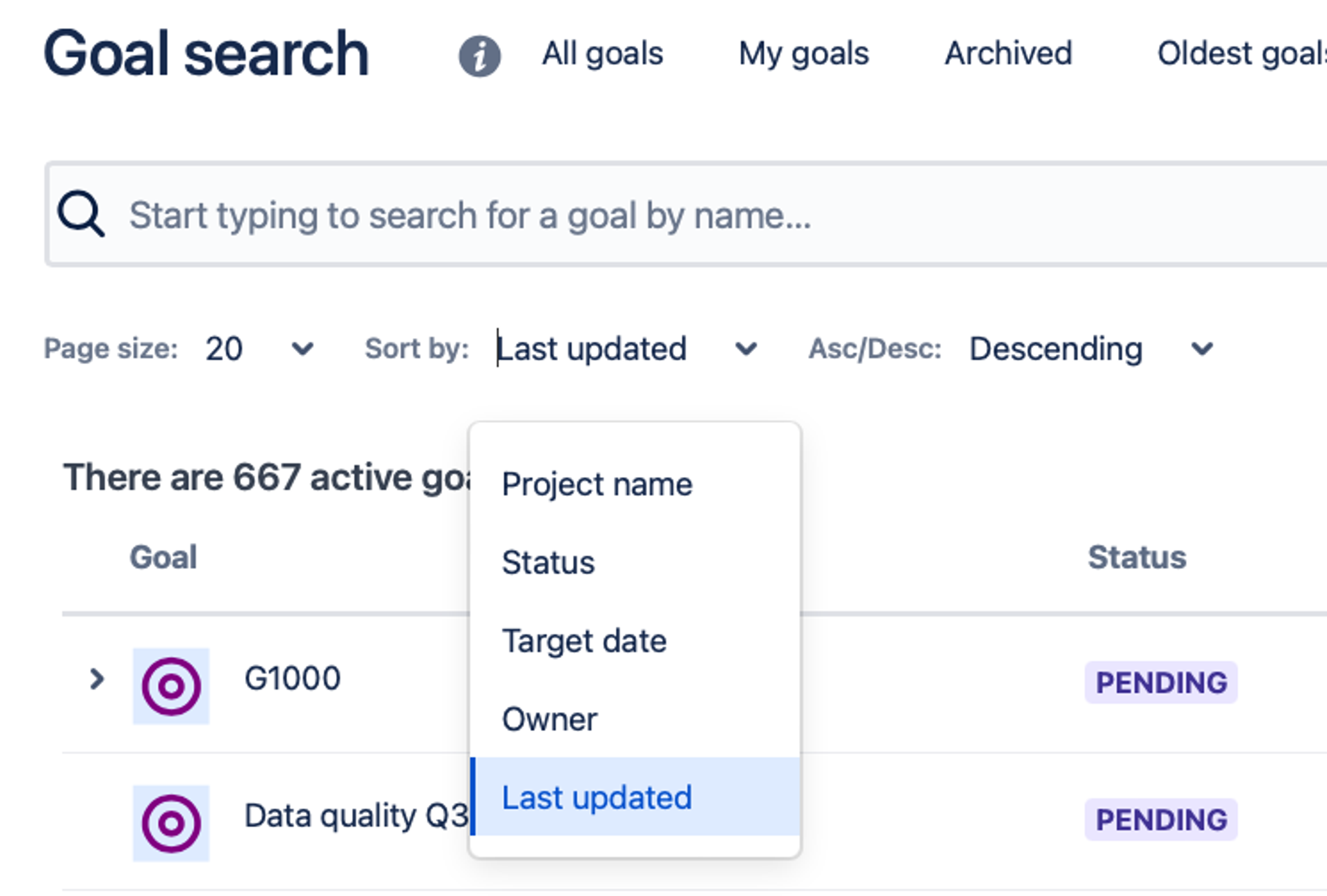This screenshot has width=1327, height=896.
Task: Select the highlighted Last updated option
Action: coord(597,797)
